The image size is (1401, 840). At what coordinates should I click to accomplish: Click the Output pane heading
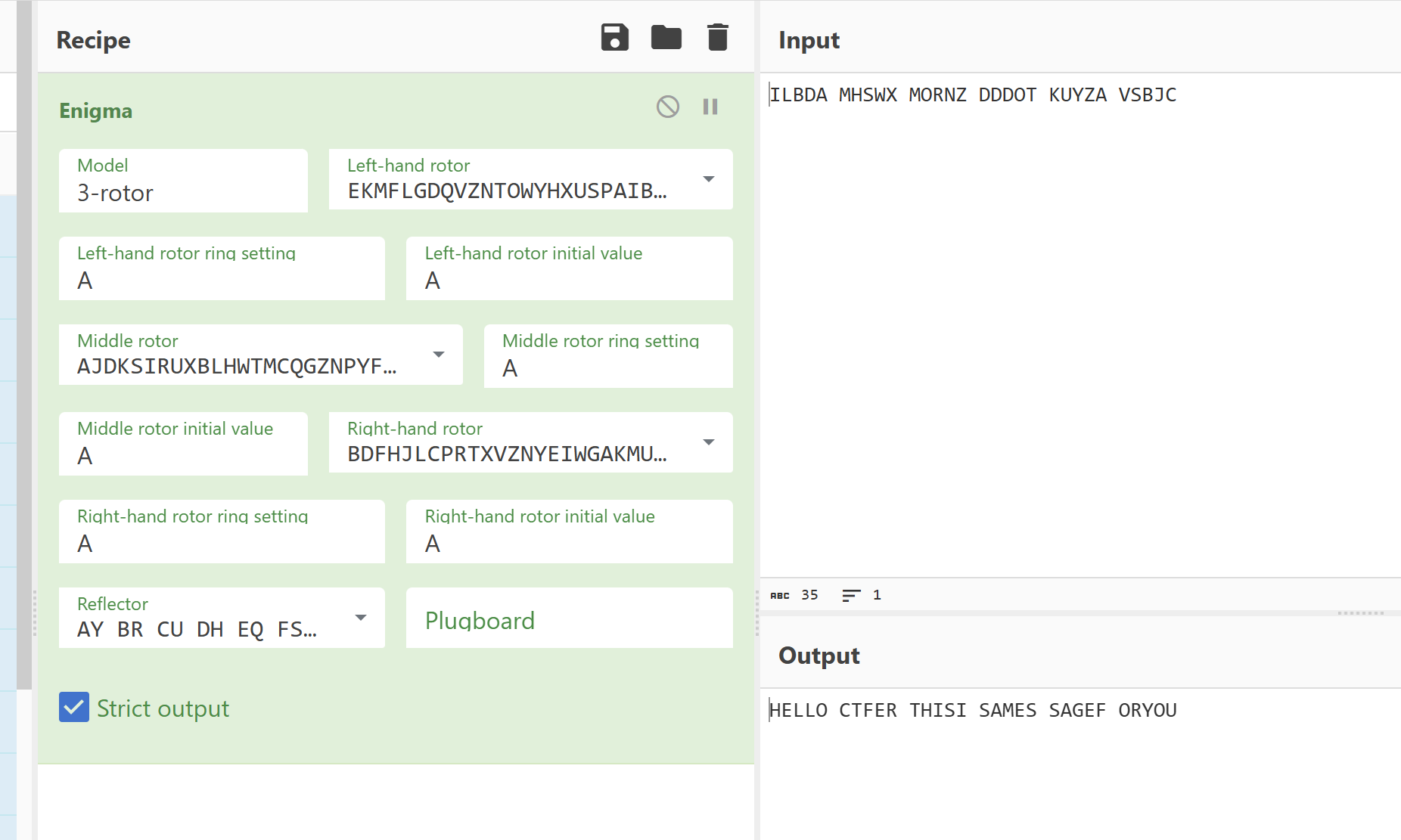(x=819, y=655)
